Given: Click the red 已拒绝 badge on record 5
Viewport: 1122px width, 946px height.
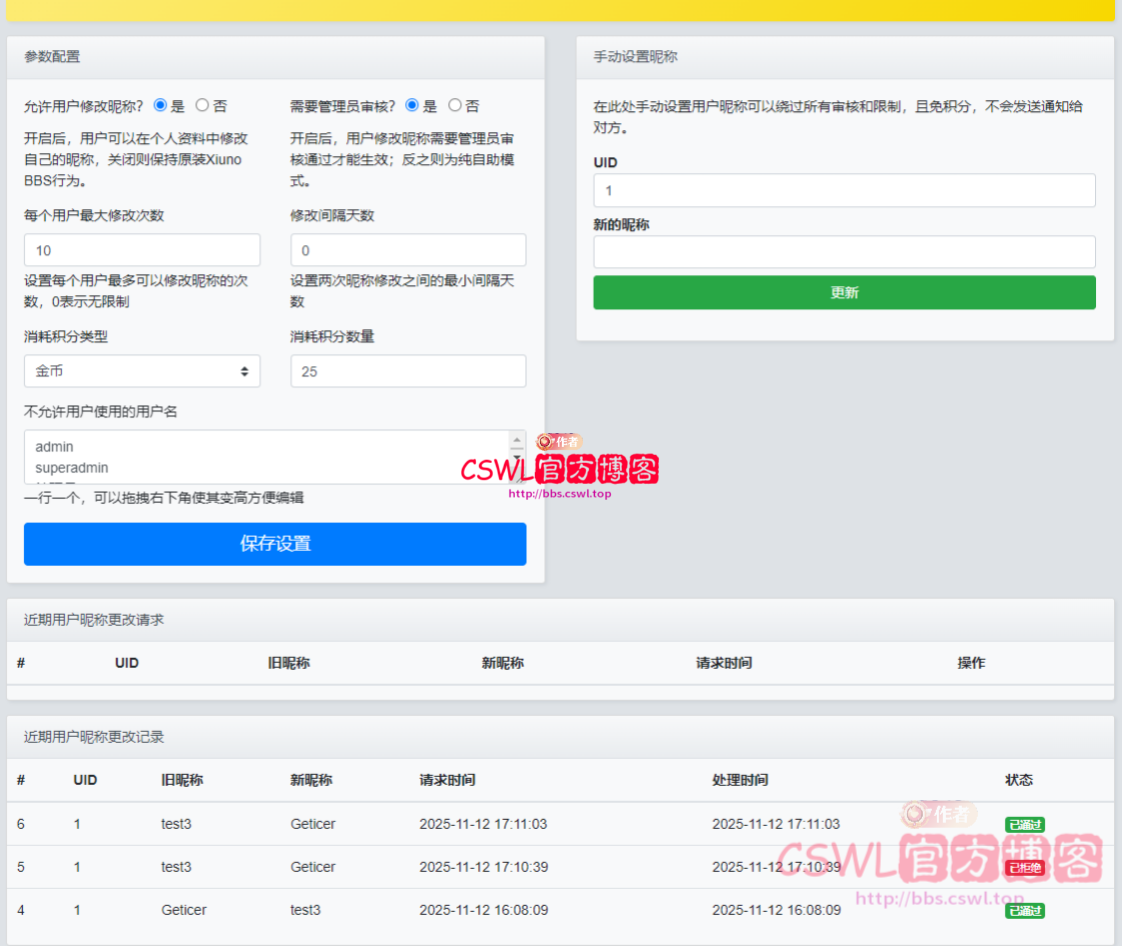Looking at the screenshot, I should click(1023, 868).
